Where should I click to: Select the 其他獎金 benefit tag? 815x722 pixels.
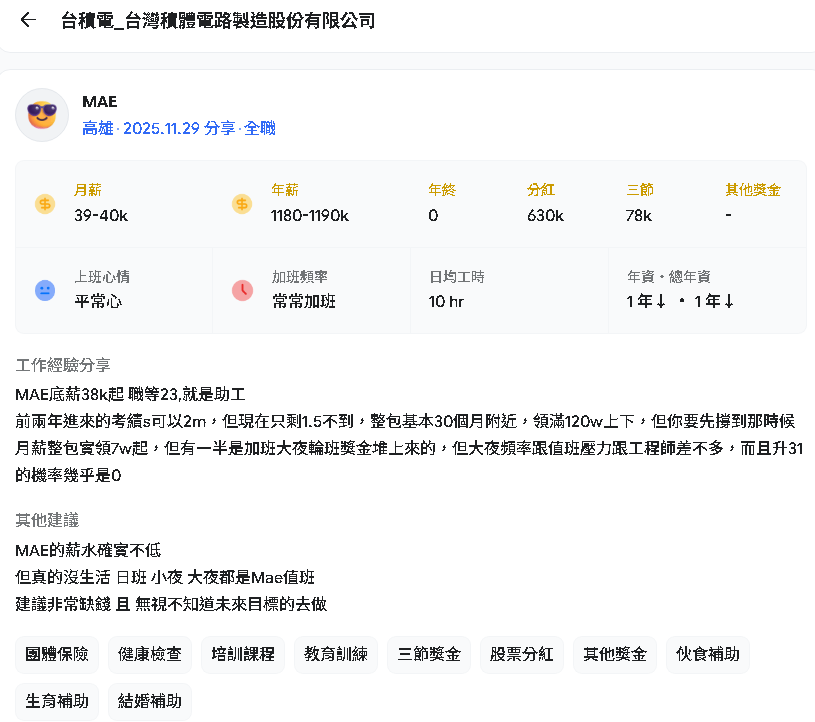[x=615, y=654]
